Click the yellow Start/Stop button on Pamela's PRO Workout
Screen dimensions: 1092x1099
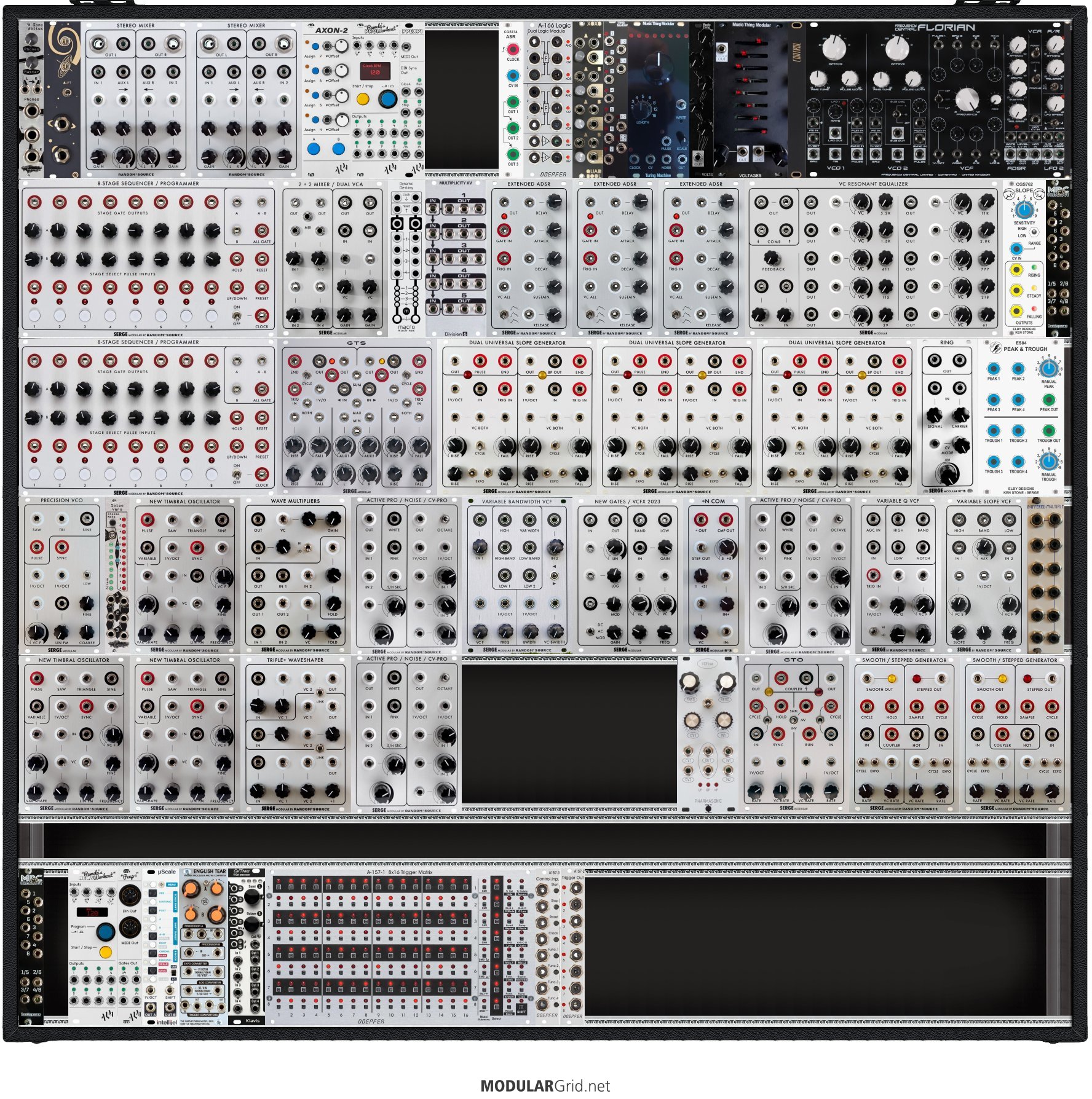tap(363, 98)
